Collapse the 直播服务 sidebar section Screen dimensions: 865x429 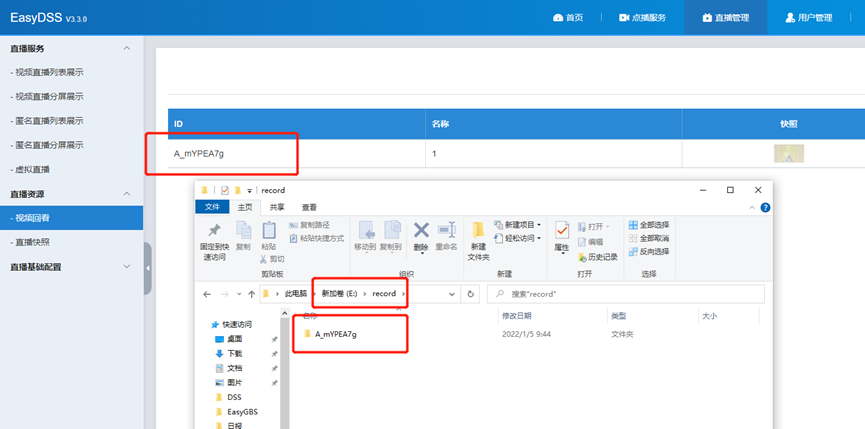pyautogui.click(x=126, y=49)
